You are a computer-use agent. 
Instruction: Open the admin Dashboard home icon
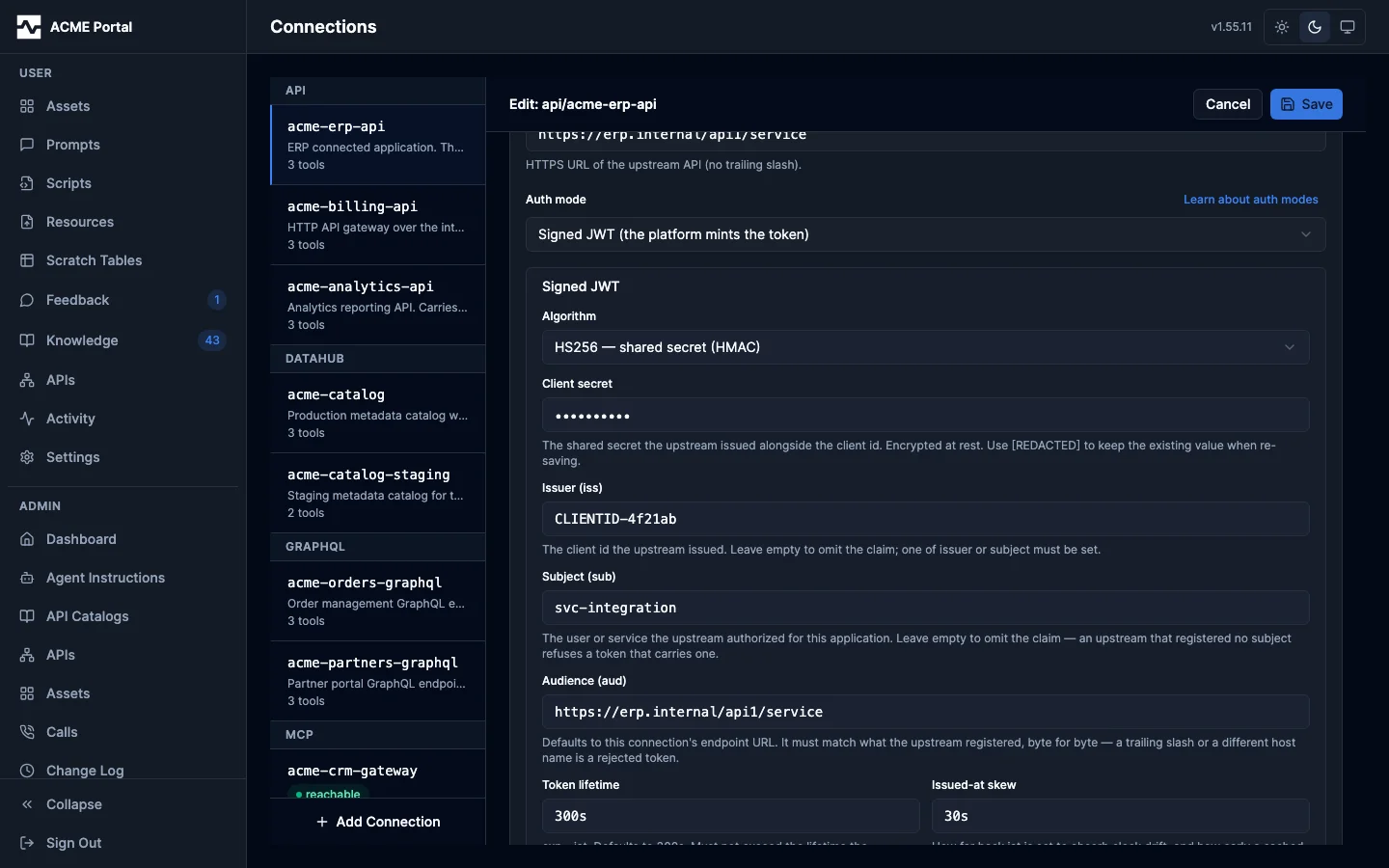pos(27,539)
